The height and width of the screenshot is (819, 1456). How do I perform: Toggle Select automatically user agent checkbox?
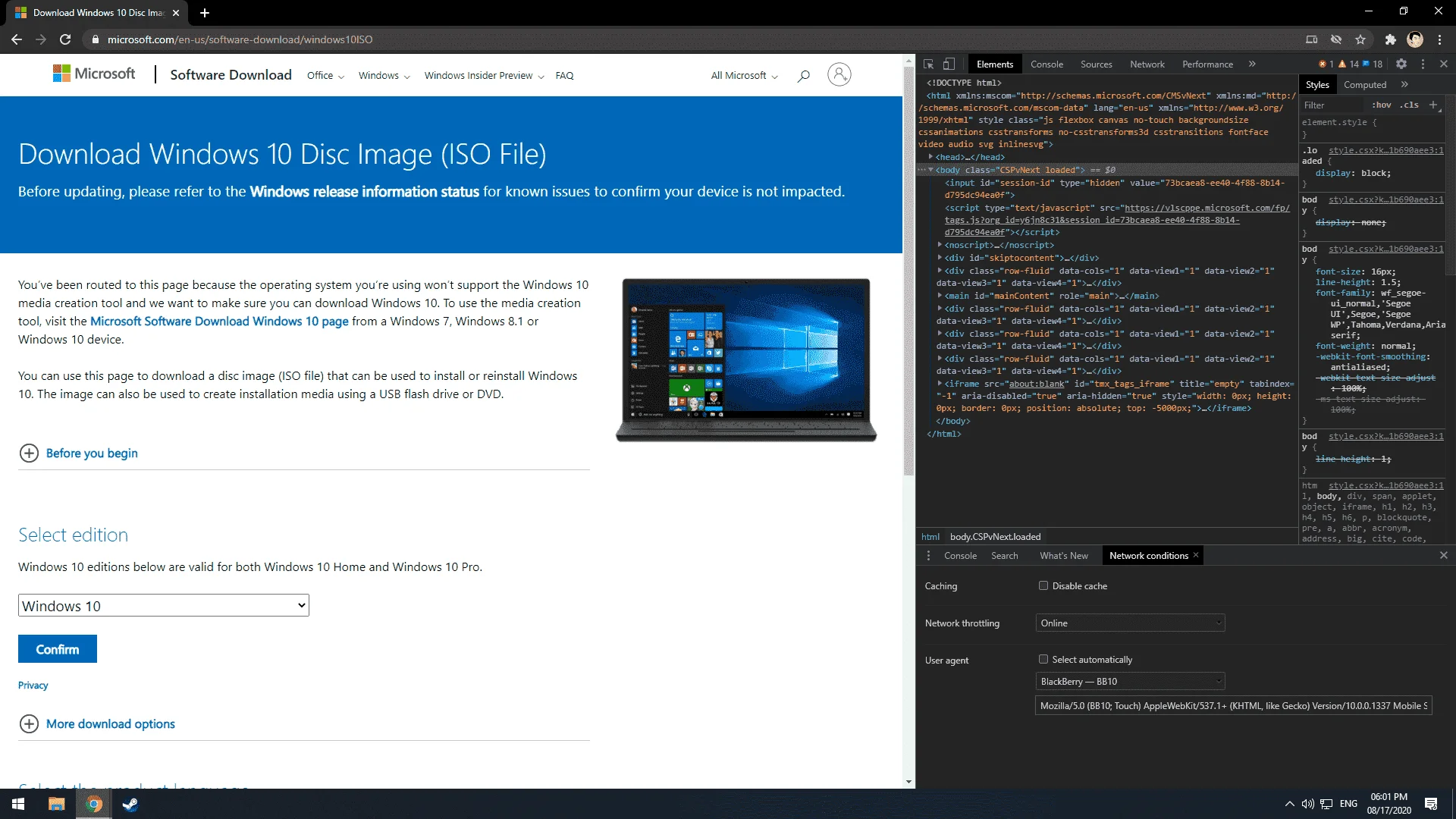click(1043, 659)
